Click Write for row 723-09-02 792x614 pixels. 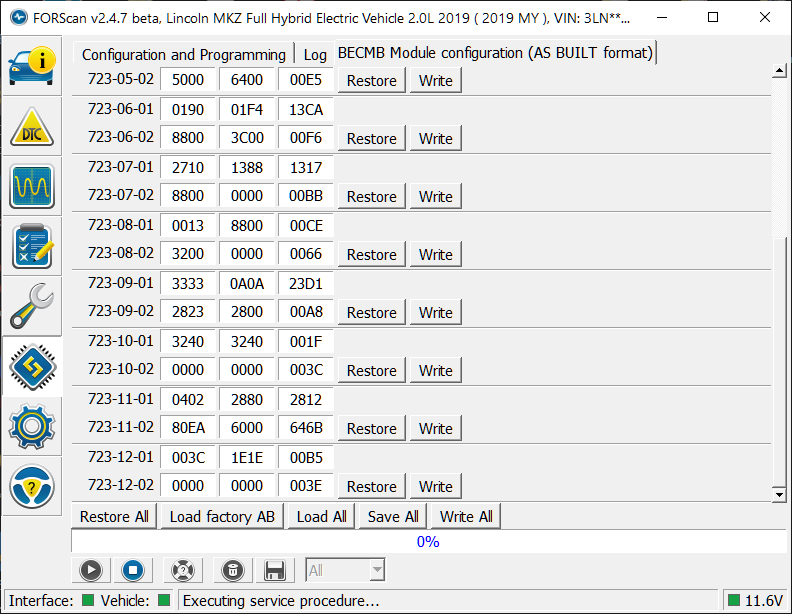click(x=436, y=313)
